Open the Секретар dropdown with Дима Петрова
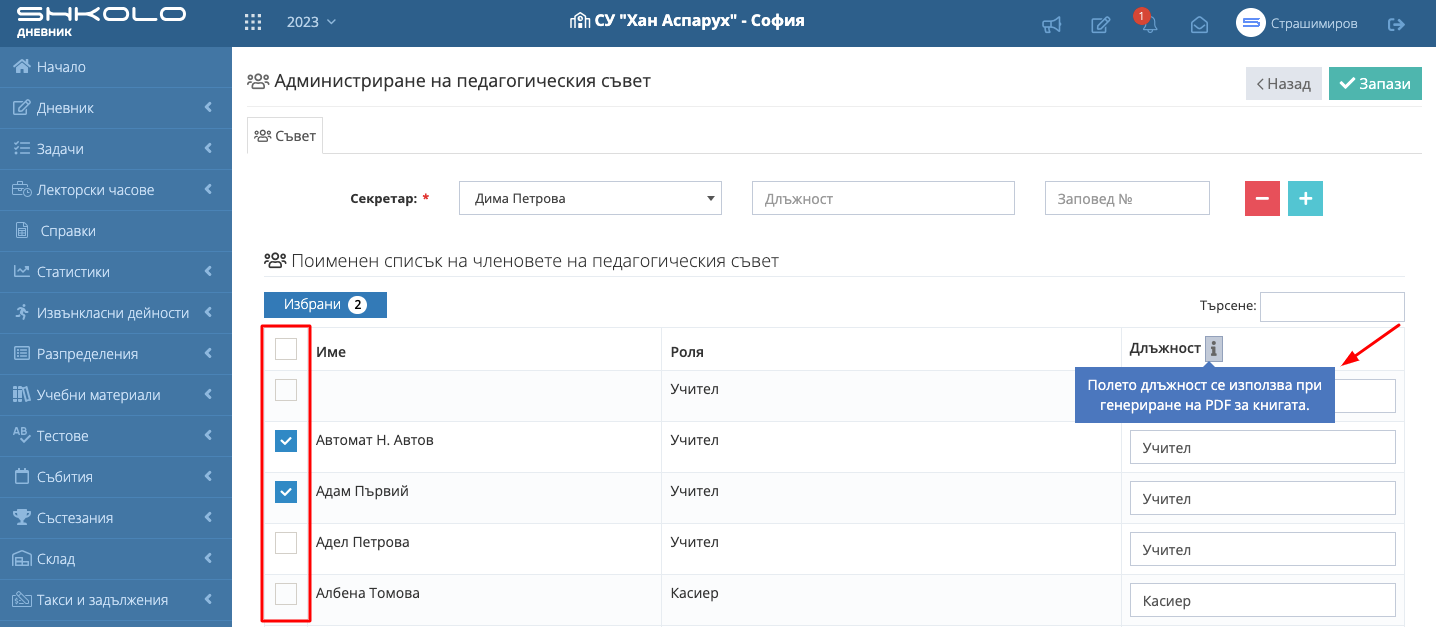 (x=590, y=198)
